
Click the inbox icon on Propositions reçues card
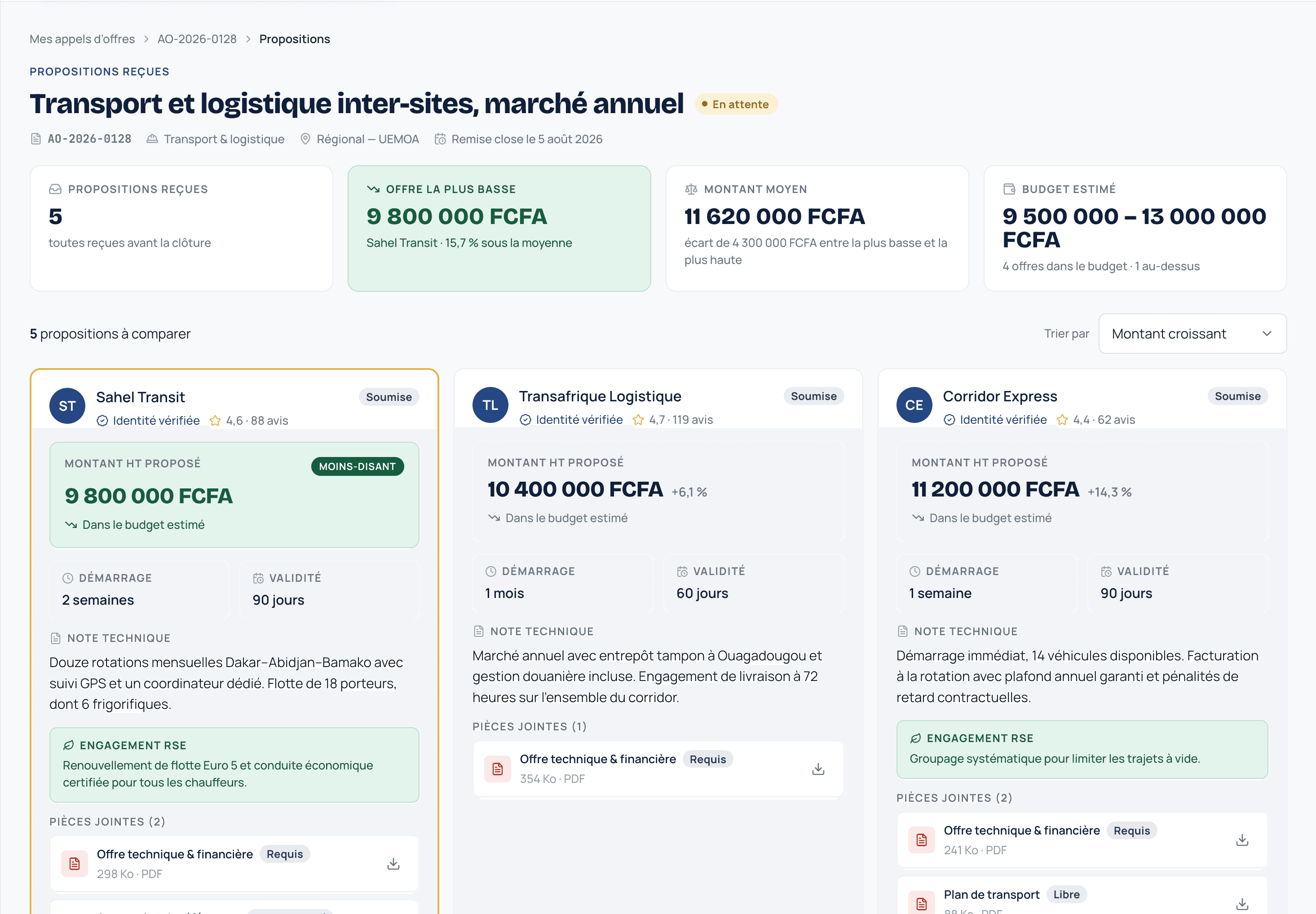55,189
